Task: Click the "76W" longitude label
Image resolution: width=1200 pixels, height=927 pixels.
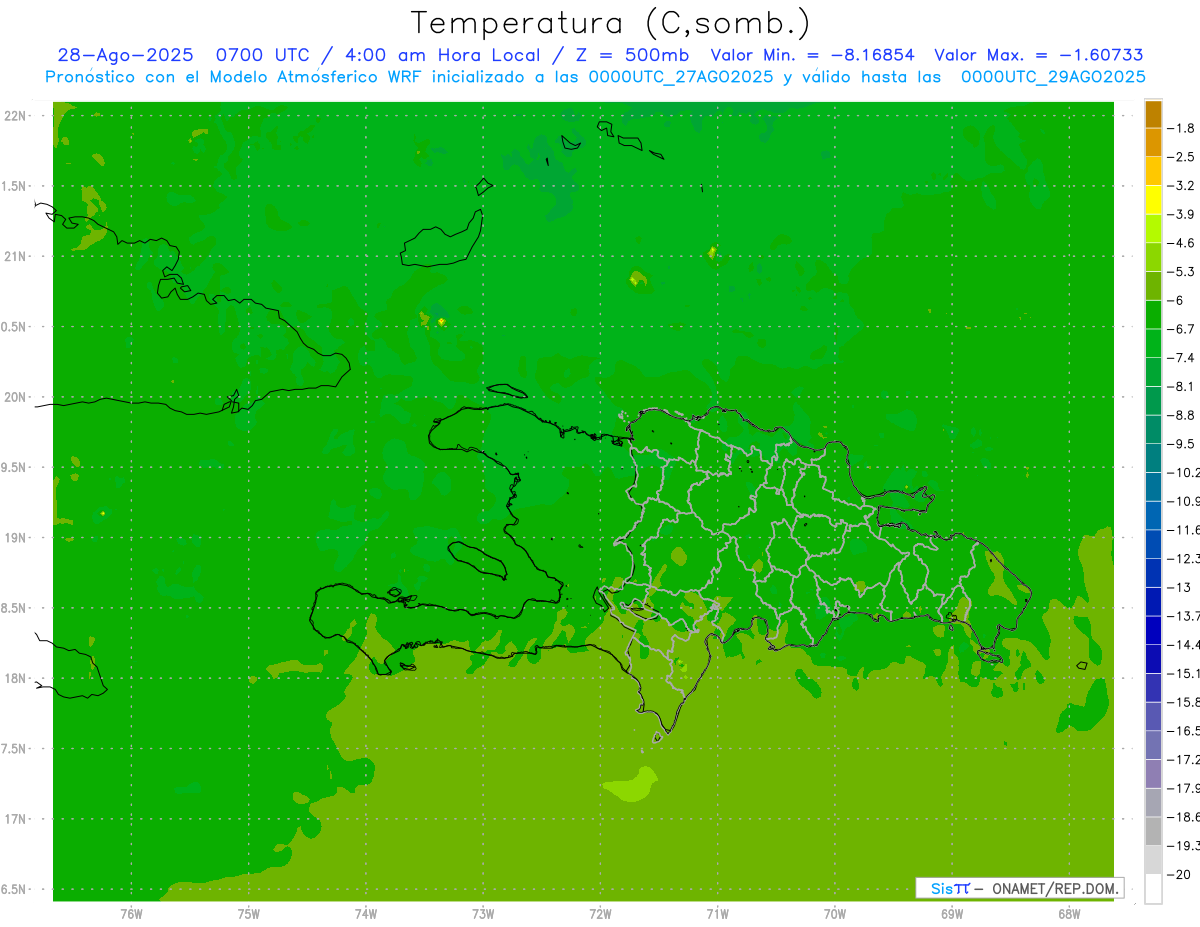Action: pyautogui.click(x=131, y=914)
